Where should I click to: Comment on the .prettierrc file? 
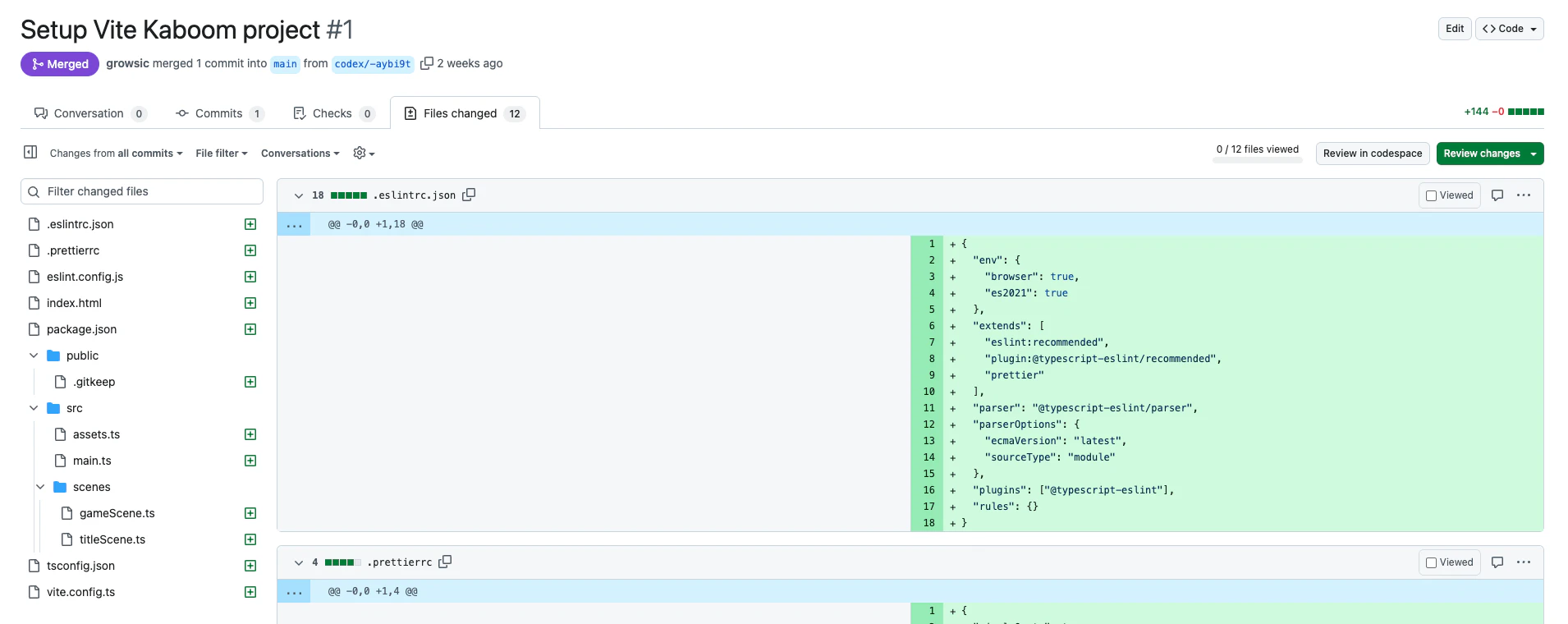click(1497, 562)
